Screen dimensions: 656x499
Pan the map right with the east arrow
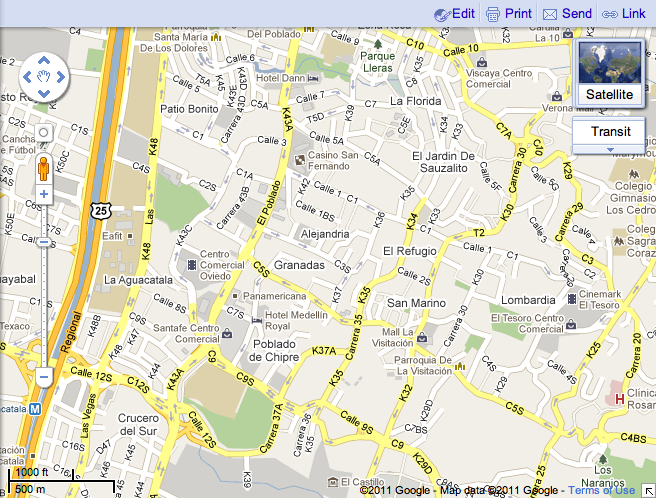[61, 77]
